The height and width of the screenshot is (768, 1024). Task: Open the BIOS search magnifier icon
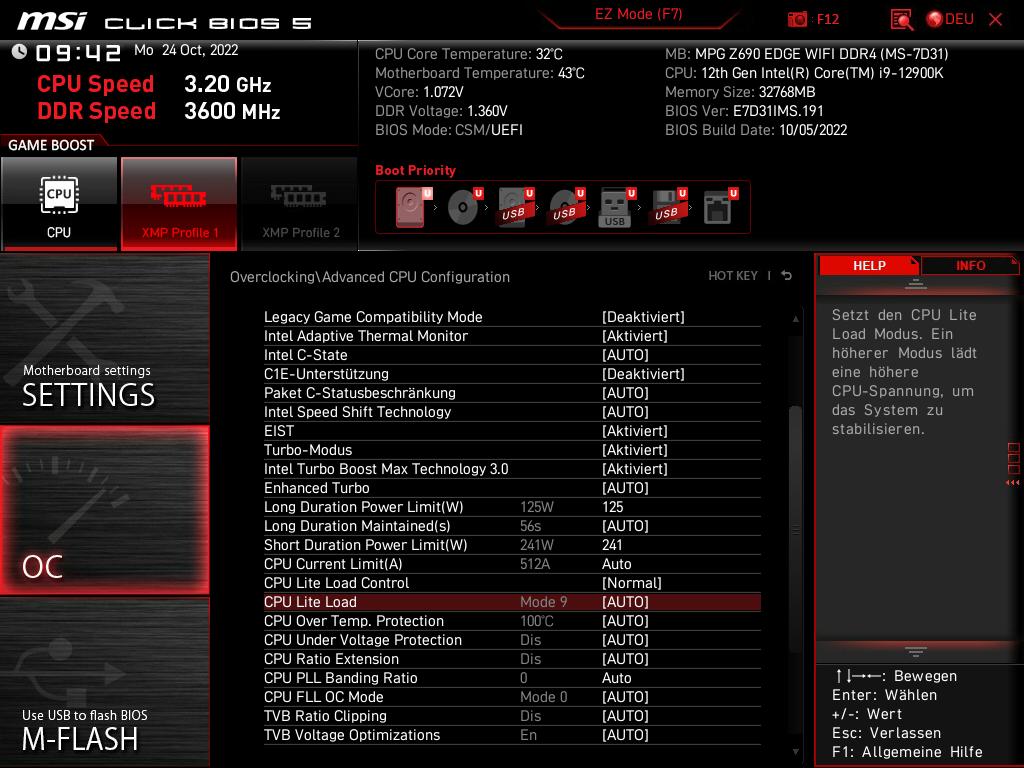(902, 20)
